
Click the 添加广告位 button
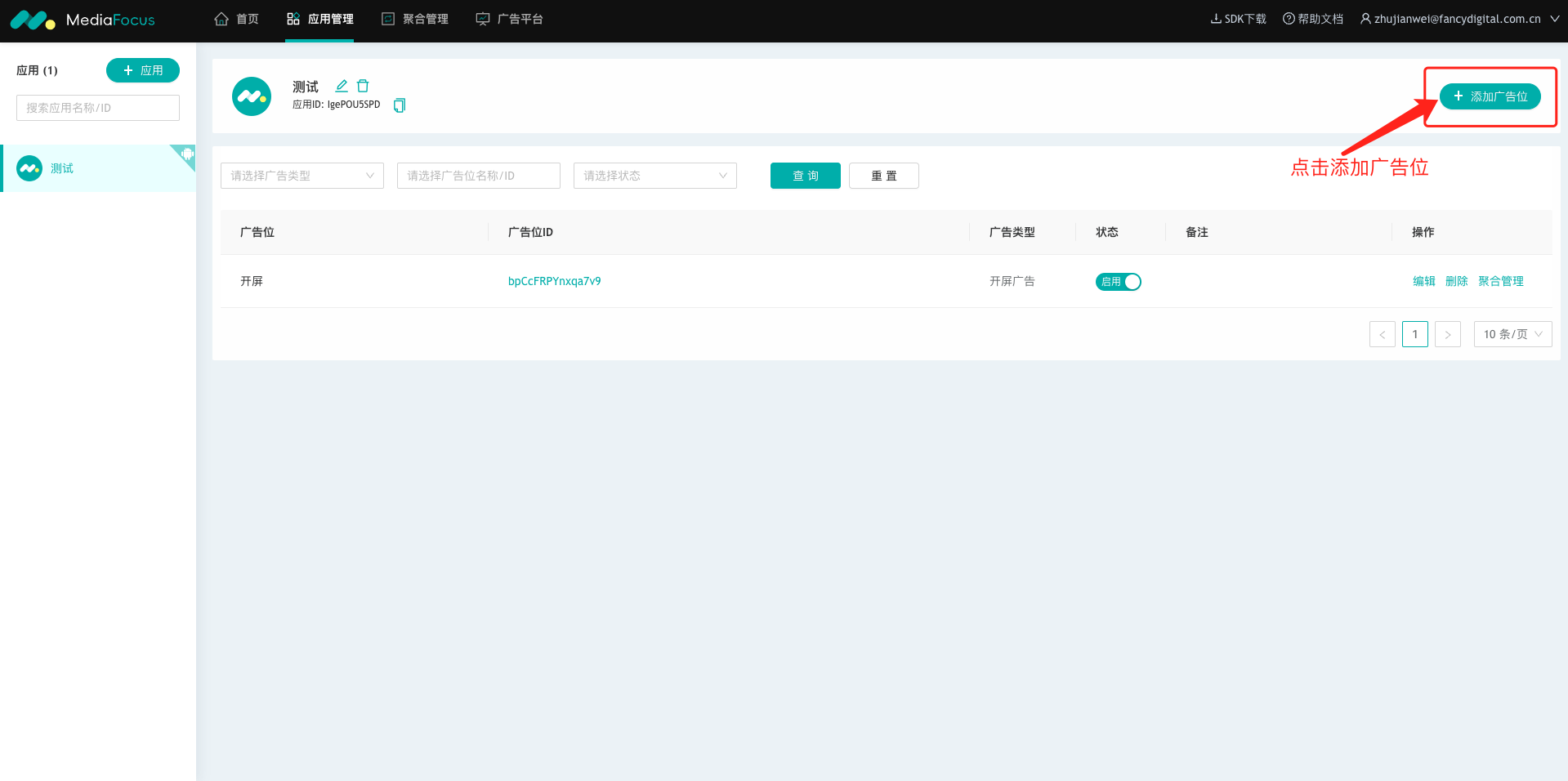pyautogui.click(x=1490, y=96)
